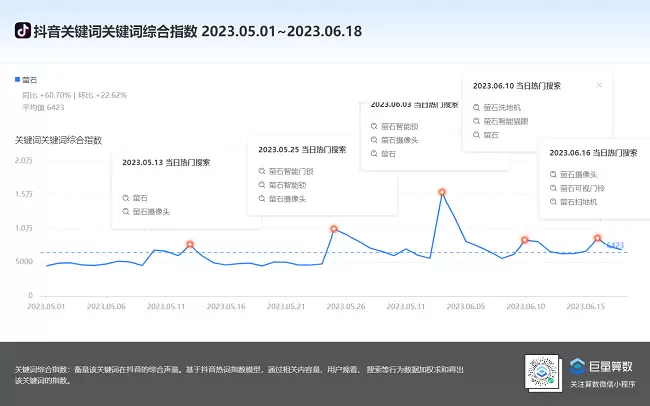The height and width of the screenshot is (406, 650).
Task: Select the red peak marker at 2023.06.16
Action: click(597, 238)
